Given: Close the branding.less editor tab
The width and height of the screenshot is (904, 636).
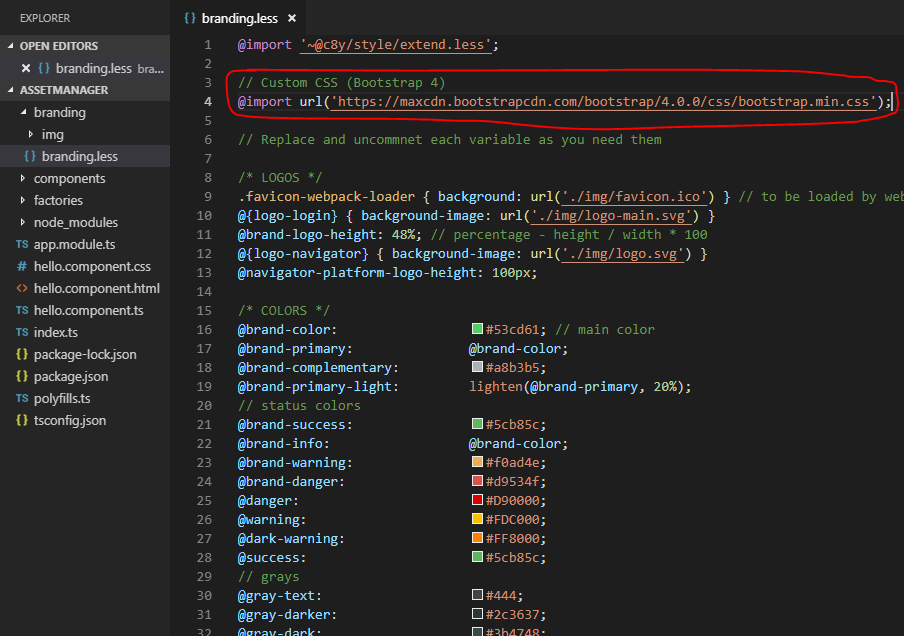Looking at the screenshot, I should pos(291,19).
